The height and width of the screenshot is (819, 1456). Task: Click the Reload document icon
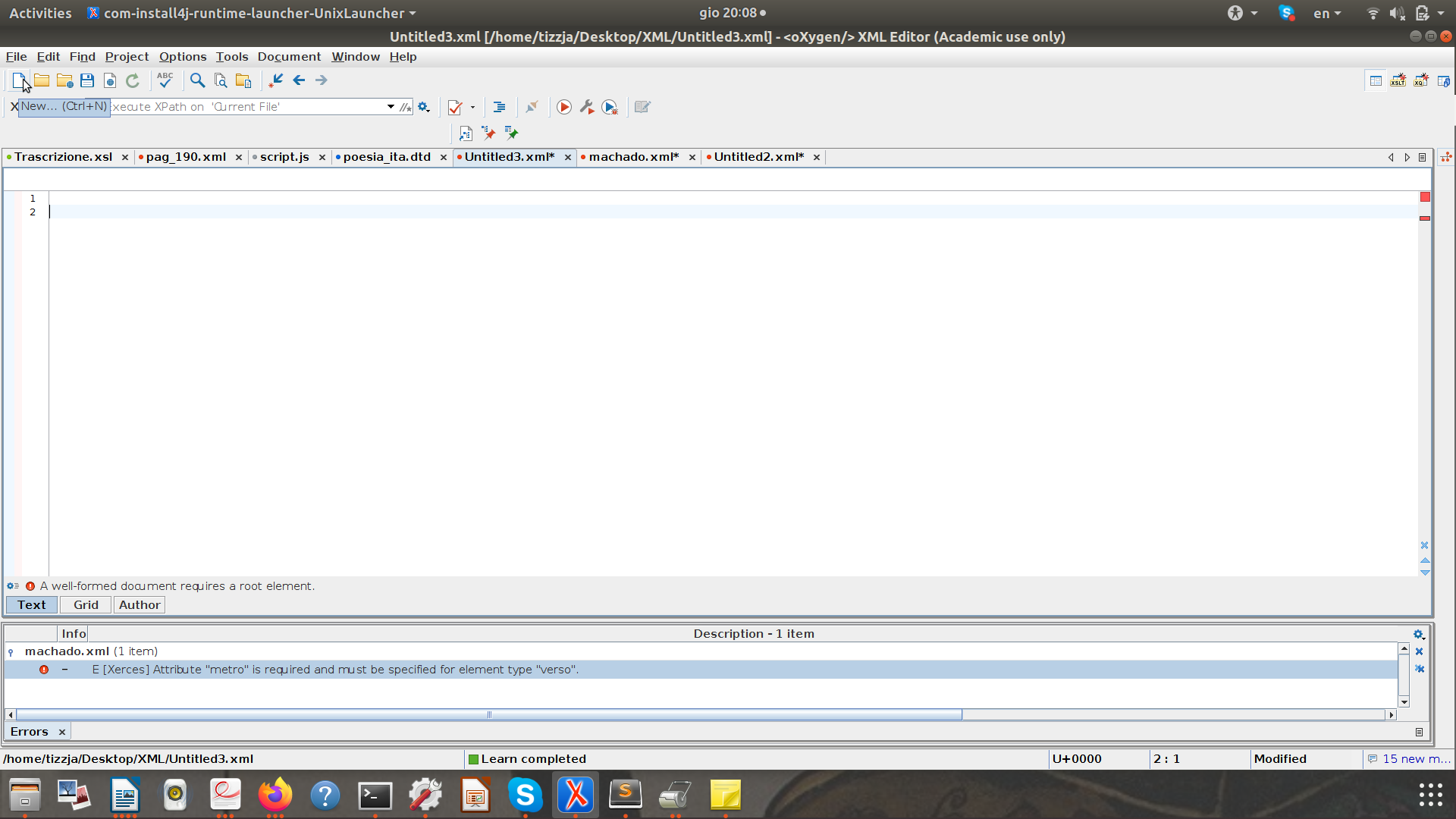pyautogui.click(x=133, y=80)
